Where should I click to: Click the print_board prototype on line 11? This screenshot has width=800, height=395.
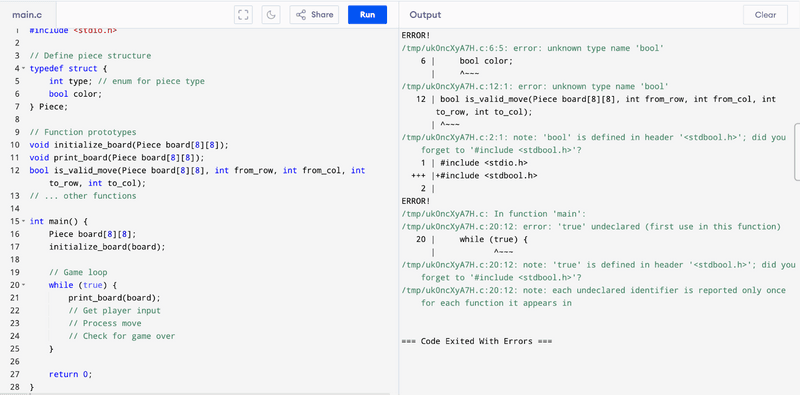point(117,158)
